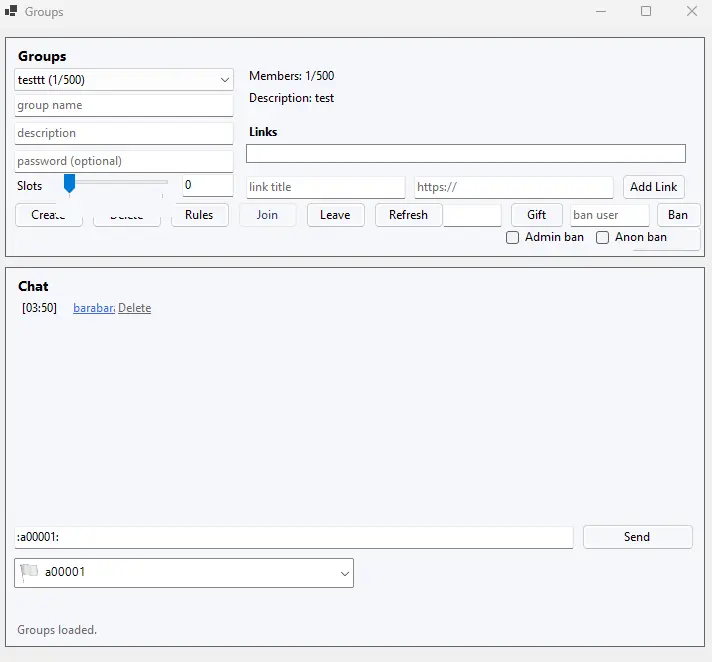Toggle the Anon ban checkbox
Image resolution: width=712 pixels, height=662 pixels.
coord(603,238)
